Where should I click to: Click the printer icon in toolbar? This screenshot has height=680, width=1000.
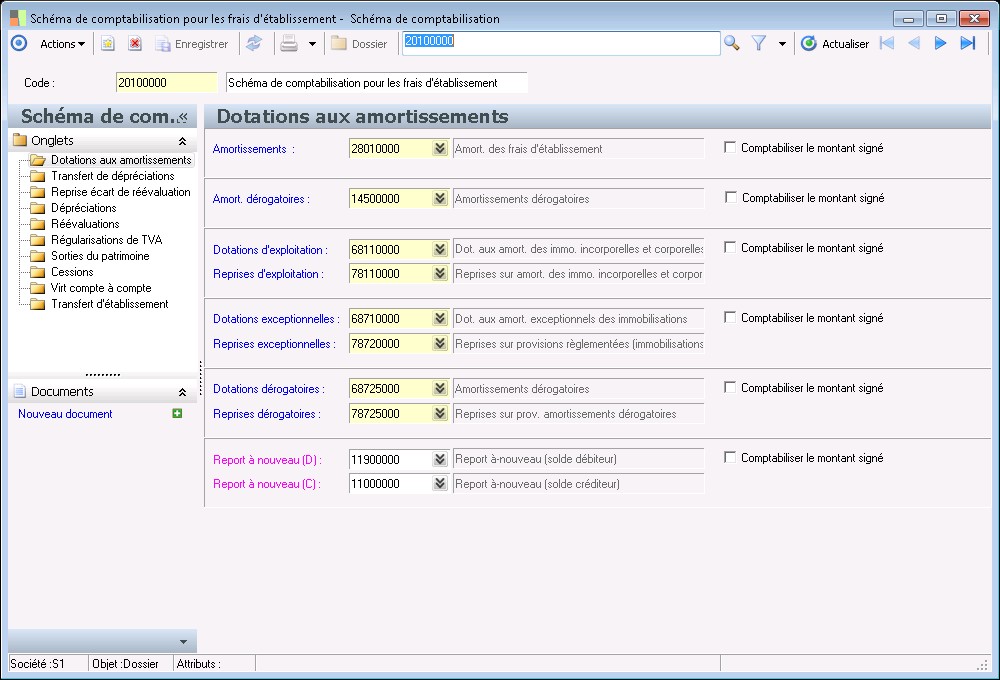click(289, 44)
